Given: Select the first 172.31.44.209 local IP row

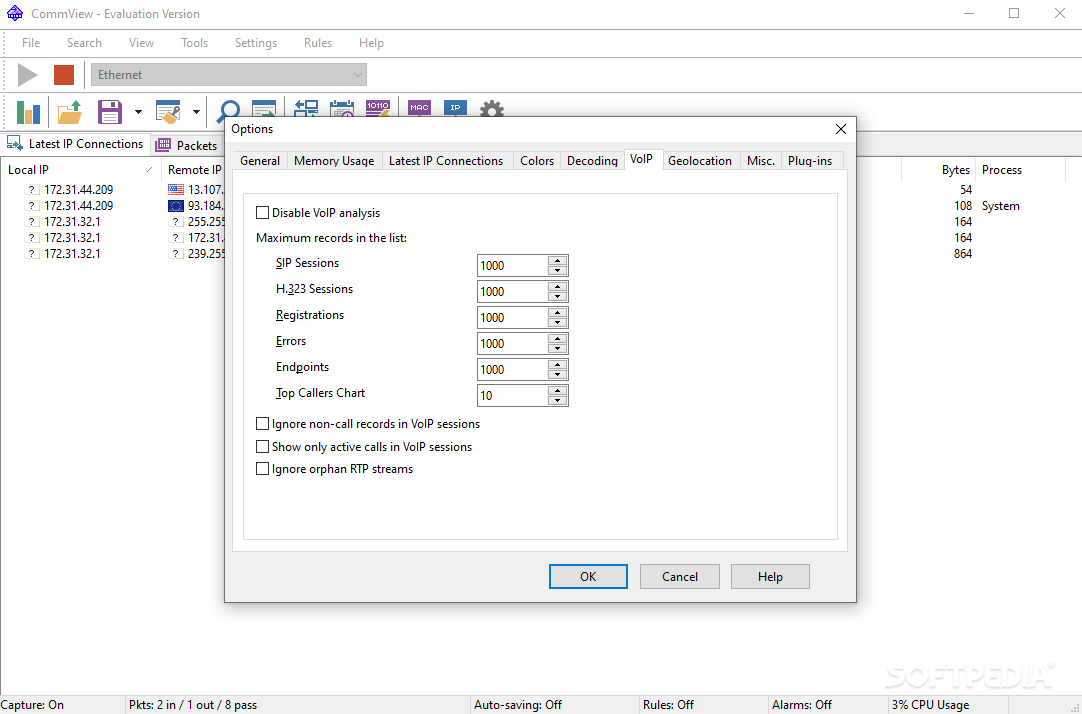Looking at the screenshot, I should (x=79, y=190).
